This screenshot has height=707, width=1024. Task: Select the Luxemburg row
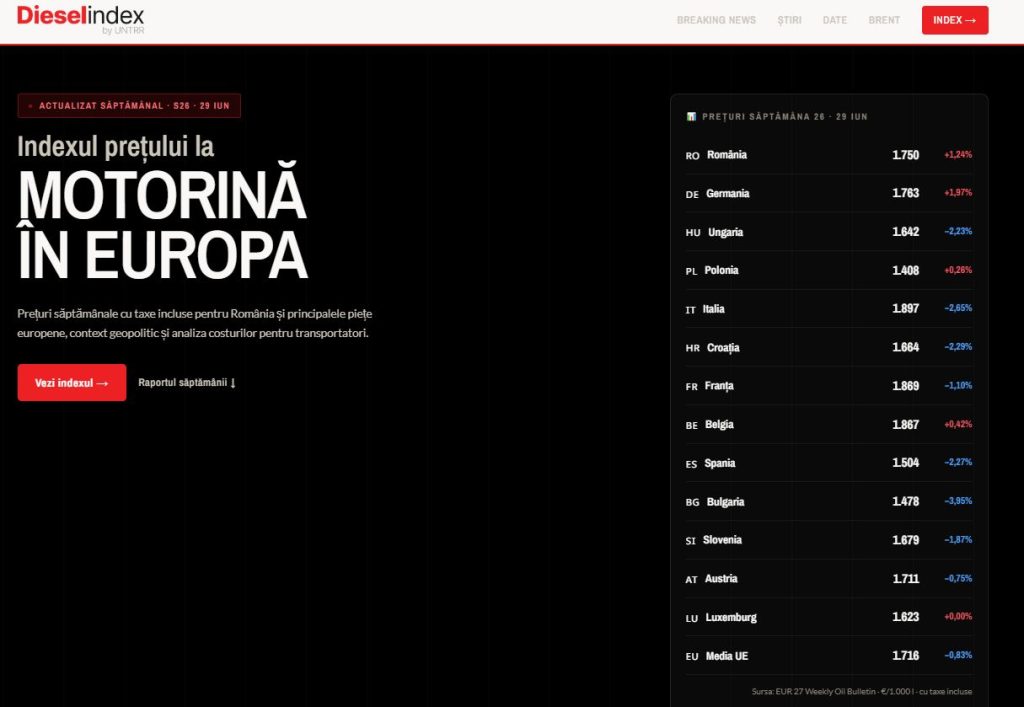tap(829, 617)
